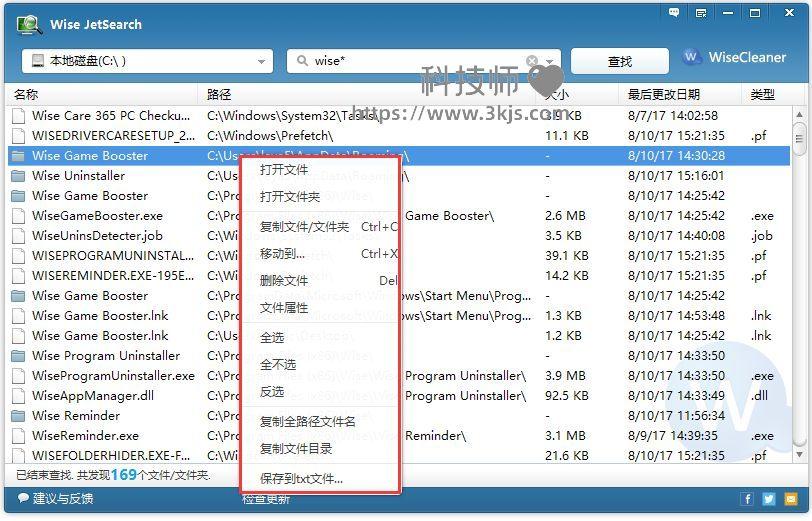Select 复制文件/文件夹 in the context menu

pos(321,227)
